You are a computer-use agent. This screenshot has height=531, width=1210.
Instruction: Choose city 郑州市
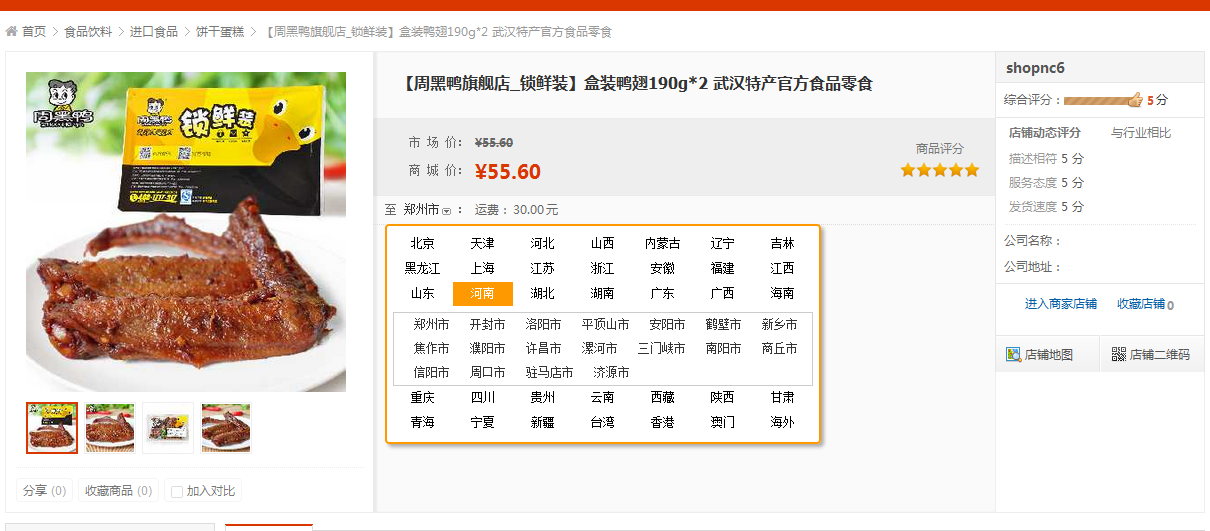coord(431,324)
